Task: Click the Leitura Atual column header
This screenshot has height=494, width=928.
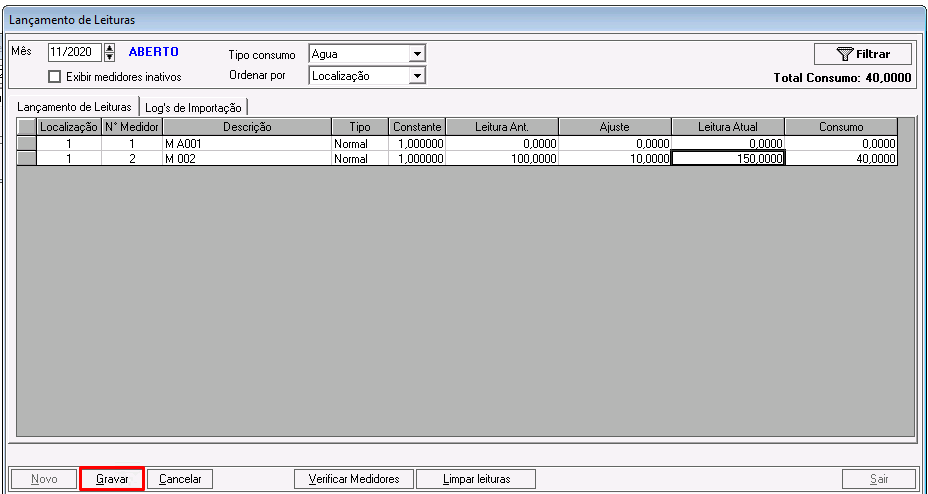Action: pyautogui.click(x=728, y=127)
